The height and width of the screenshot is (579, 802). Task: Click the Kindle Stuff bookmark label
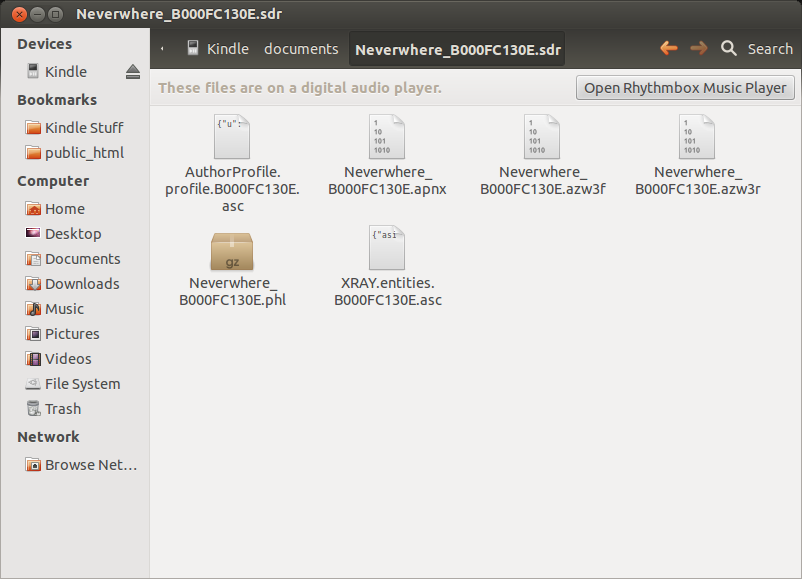(84, 128)
